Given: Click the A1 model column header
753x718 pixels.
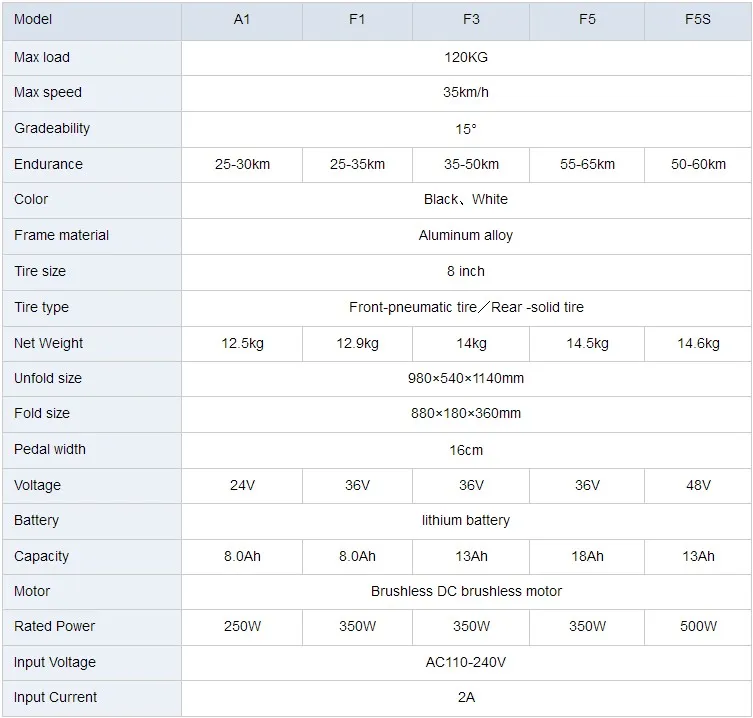Looking at the screenshot, I should coord(242,20).
